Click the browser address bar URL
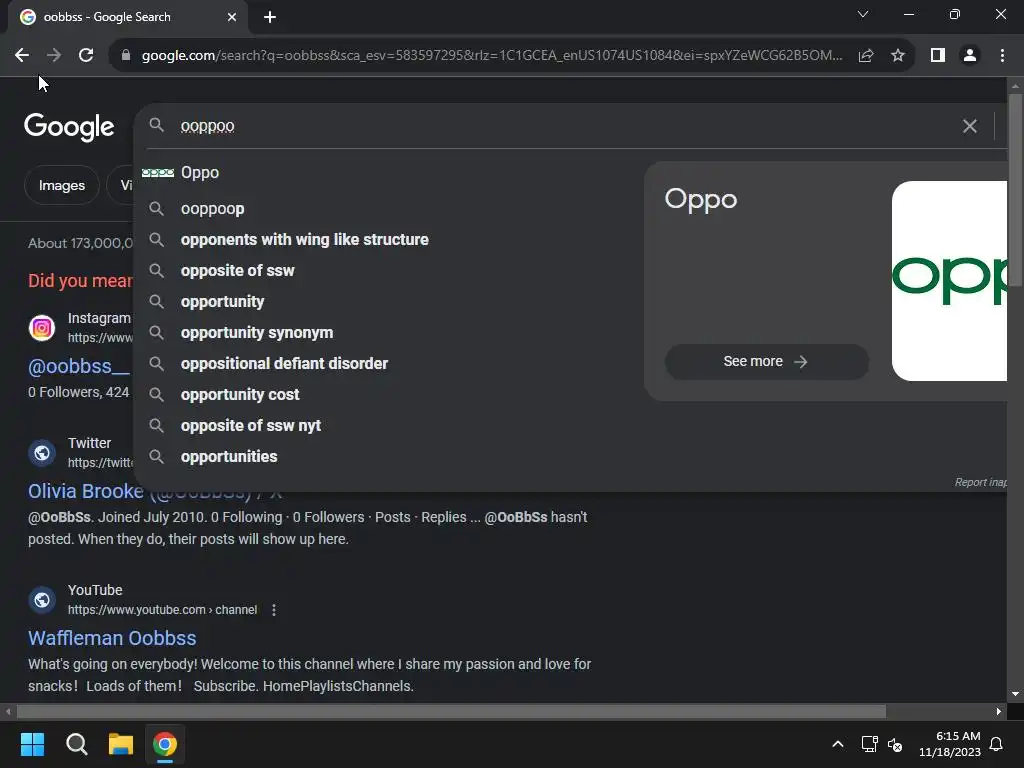This screenshot has height=768, width=1024. [x=492, y=56]
